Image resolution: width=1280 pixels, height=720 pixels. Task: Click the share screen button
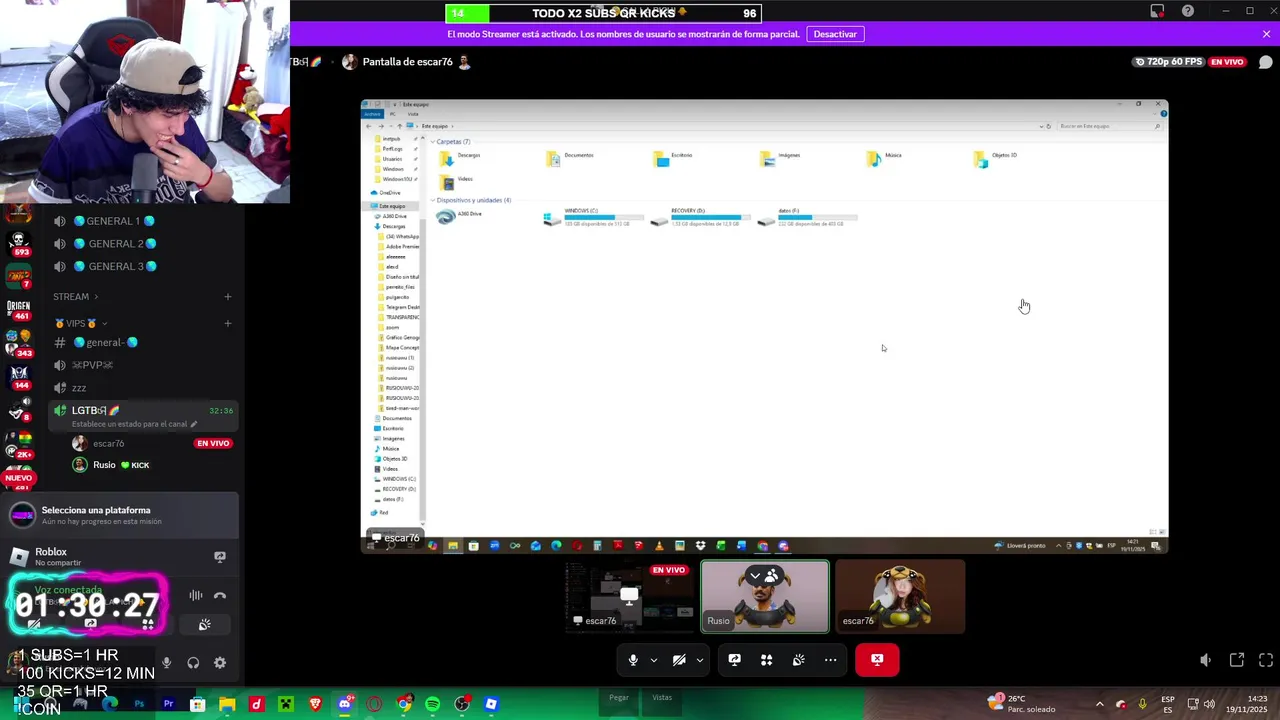734,660
